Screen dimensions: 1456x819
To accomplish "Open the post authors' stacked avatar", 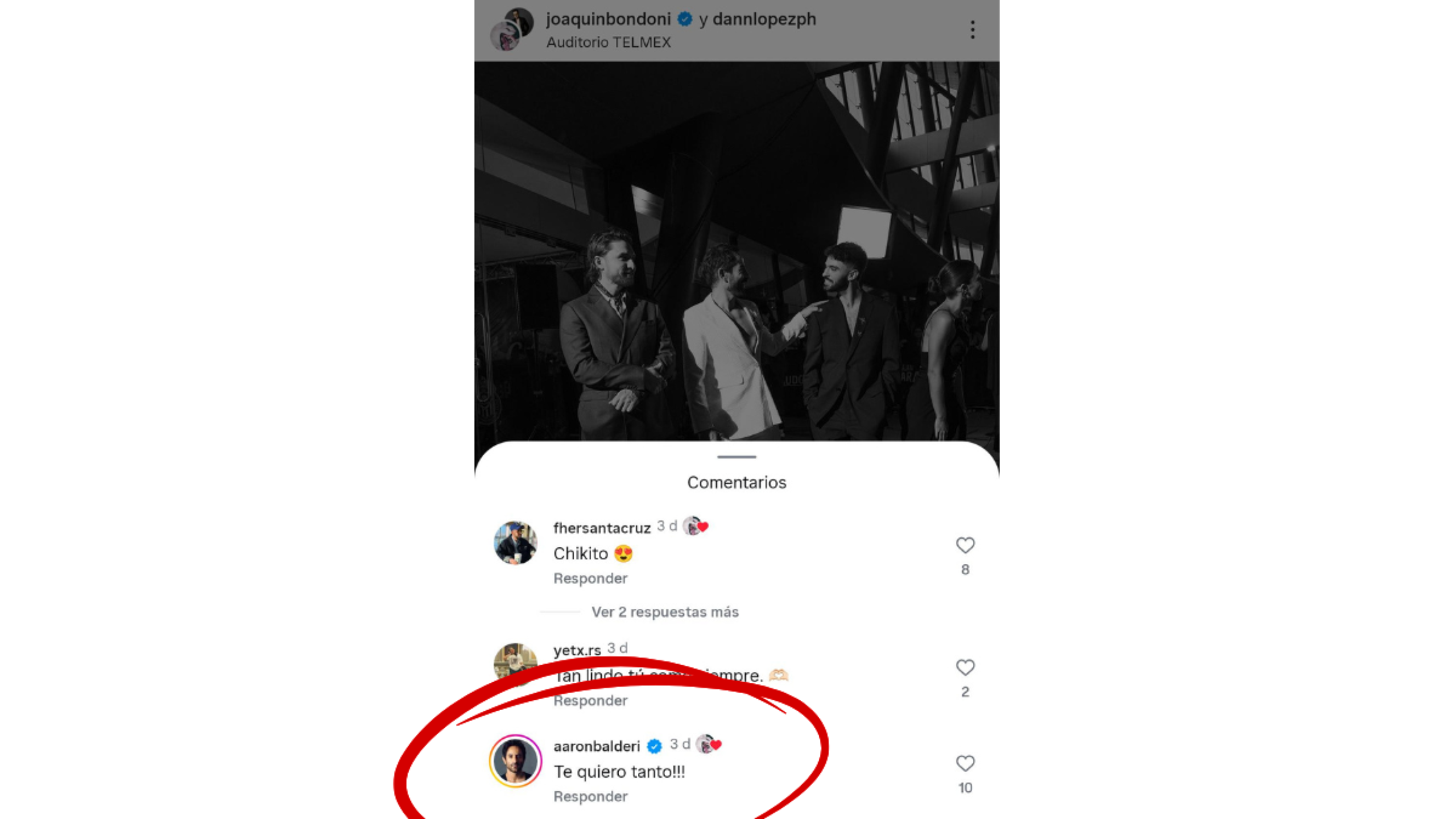I will coord(511,29).
